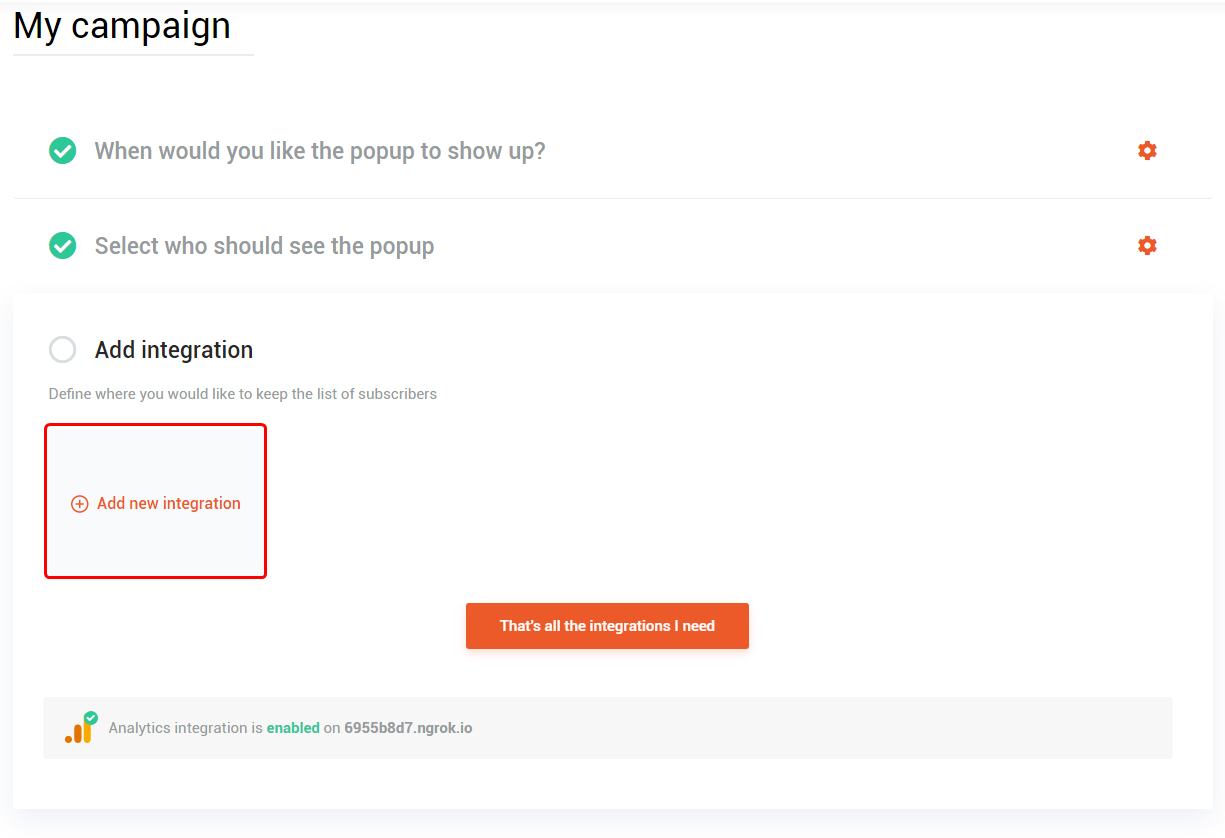Expand "Select who should see the popup" step

coord(264,246)
